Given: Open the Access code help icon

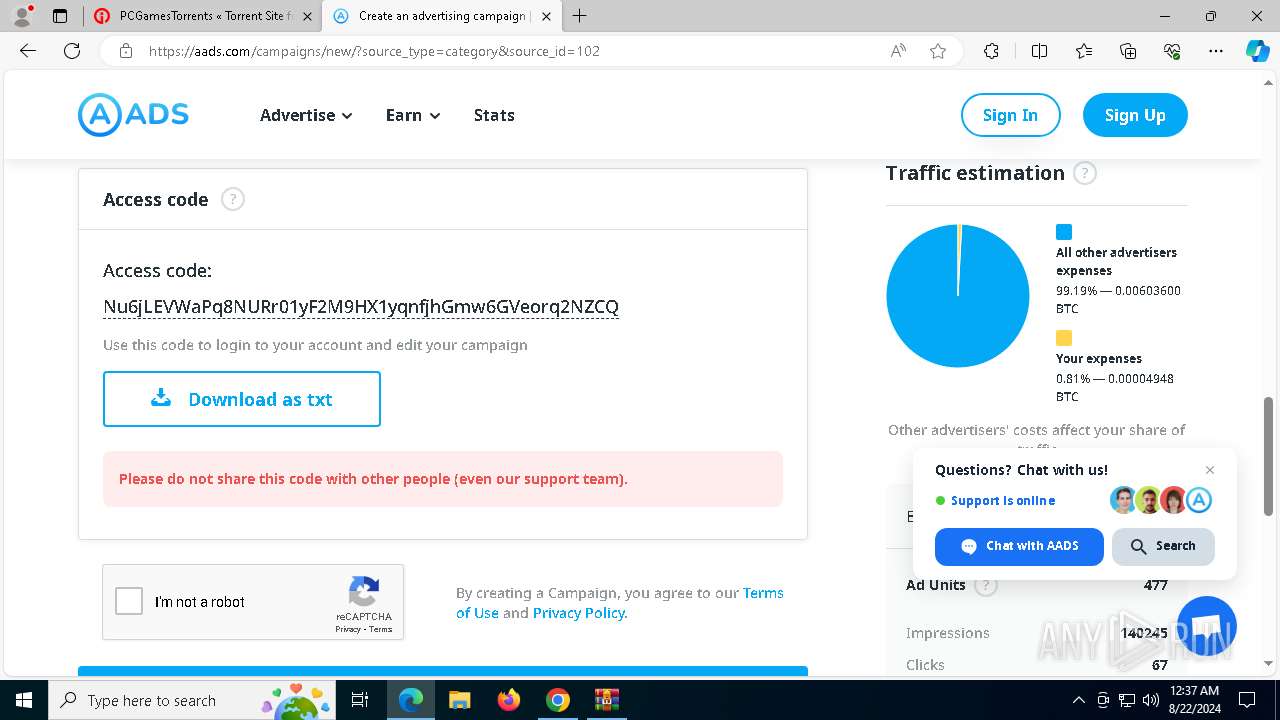Looking at the screenshot, I should pos(232,199).
